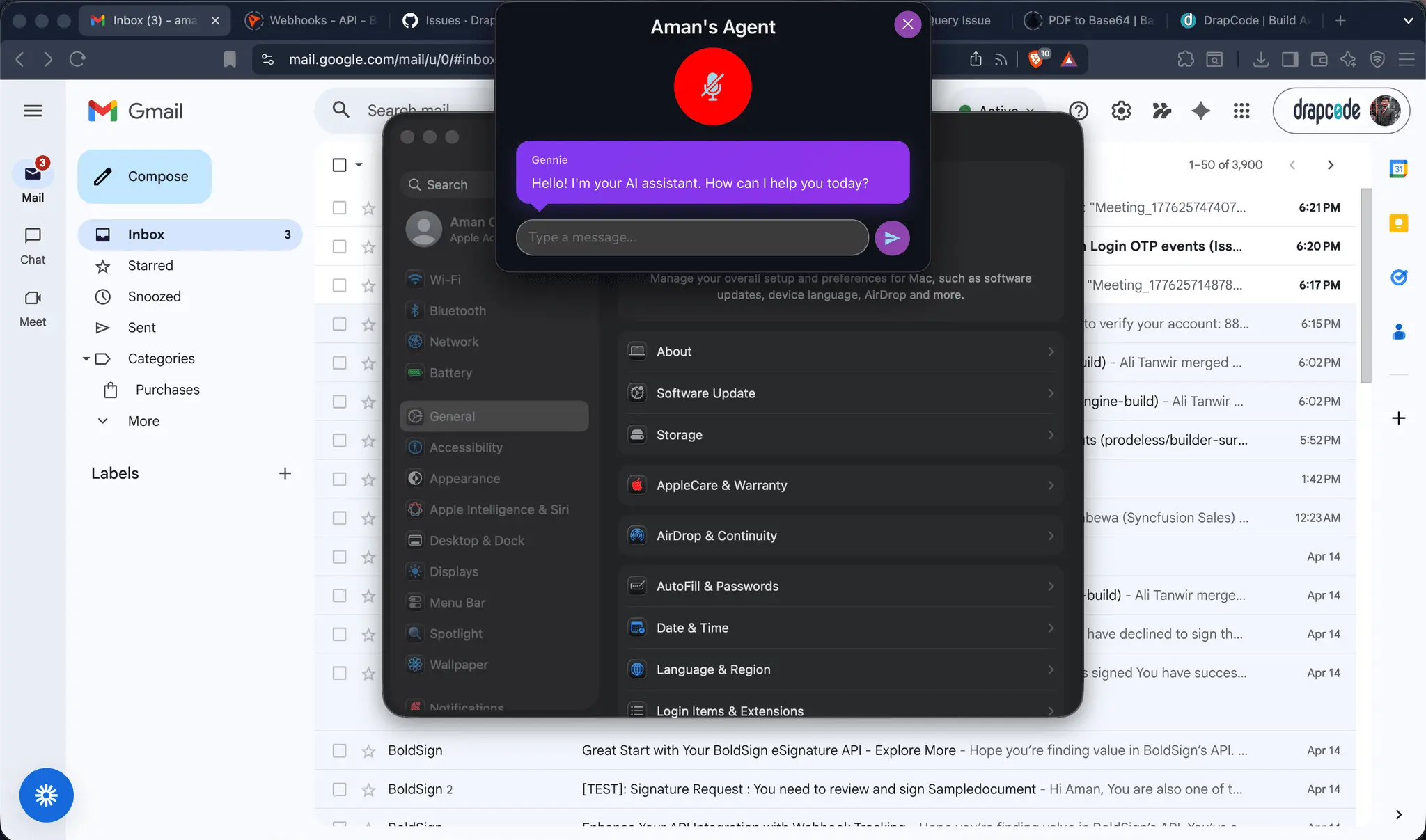Viewport: 1426px width, 840px height.
Task: Select the BoldSign Great Start email checkbox
Action: tap(340, 750)
